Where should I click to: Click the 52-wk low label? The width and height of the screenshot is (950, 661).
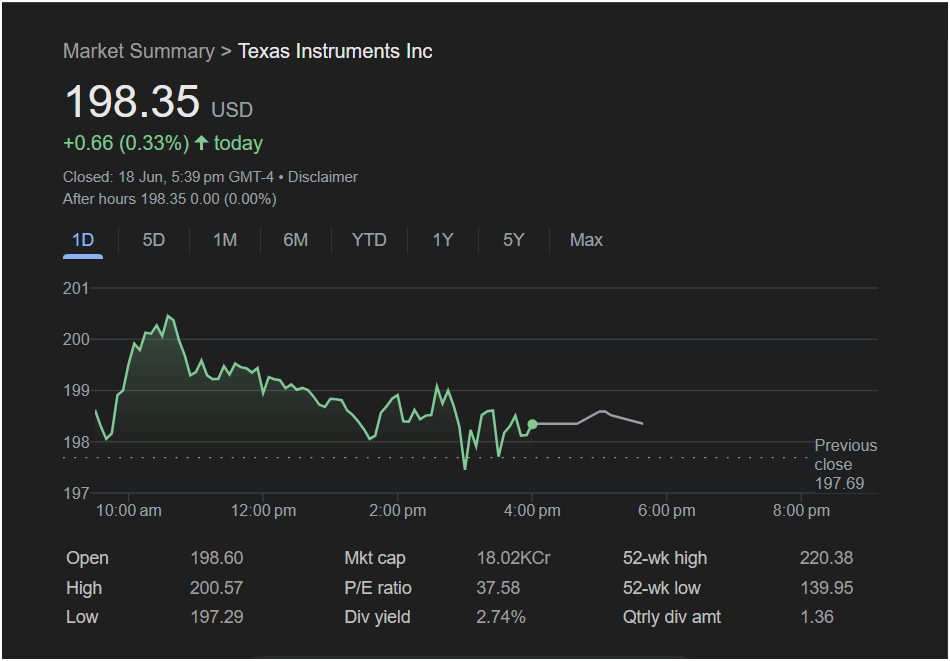(662, 588)
